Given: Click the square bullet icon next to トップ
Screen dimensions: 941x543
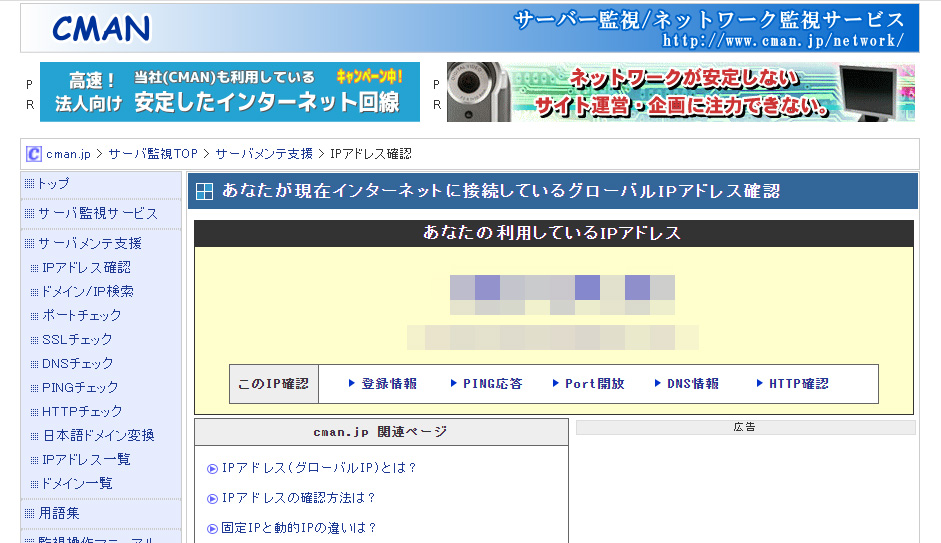Looking at the screenshot, I should (29, 184).
